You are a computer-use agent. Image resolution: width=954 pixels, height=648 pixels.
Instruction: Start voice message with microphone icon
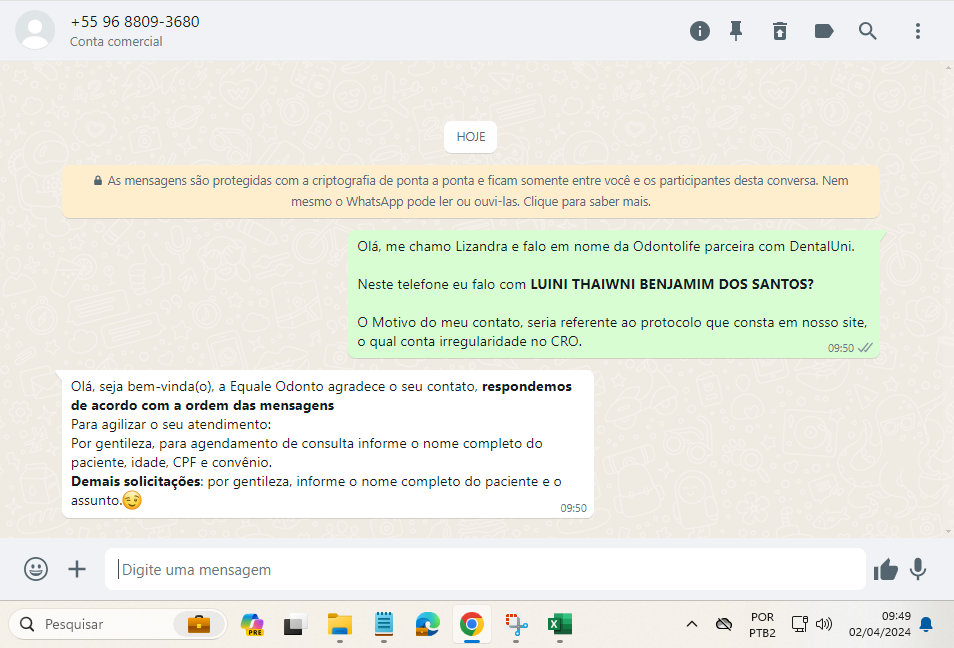918,569
